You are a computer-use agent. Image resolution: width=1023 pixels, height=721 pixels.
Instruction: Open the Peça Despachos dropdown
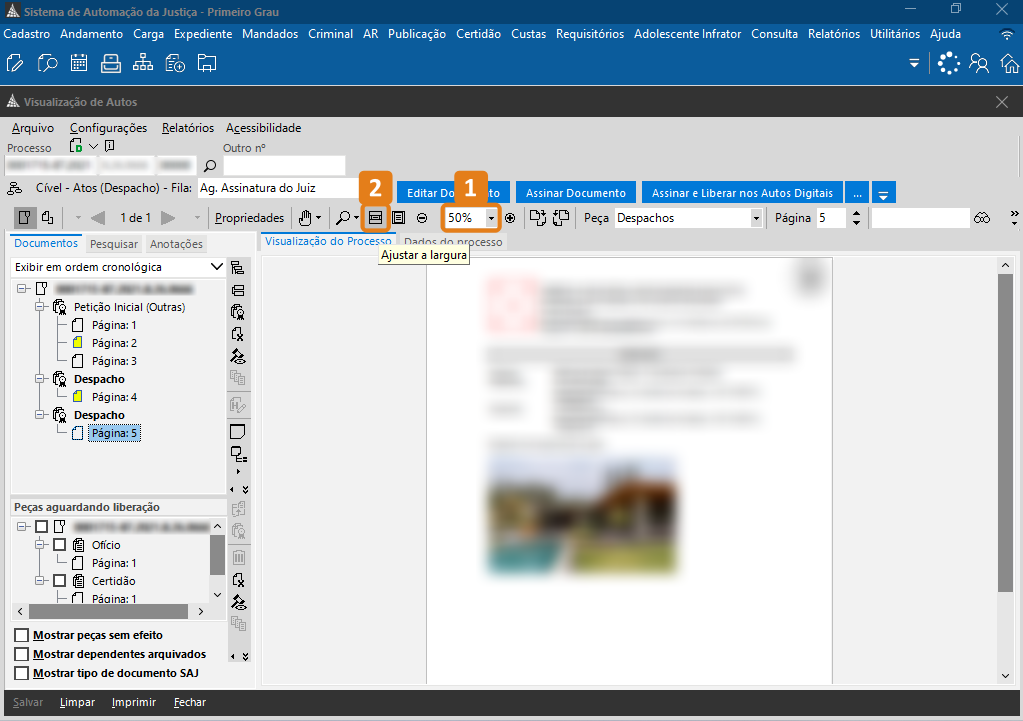[x=756, y=218]
